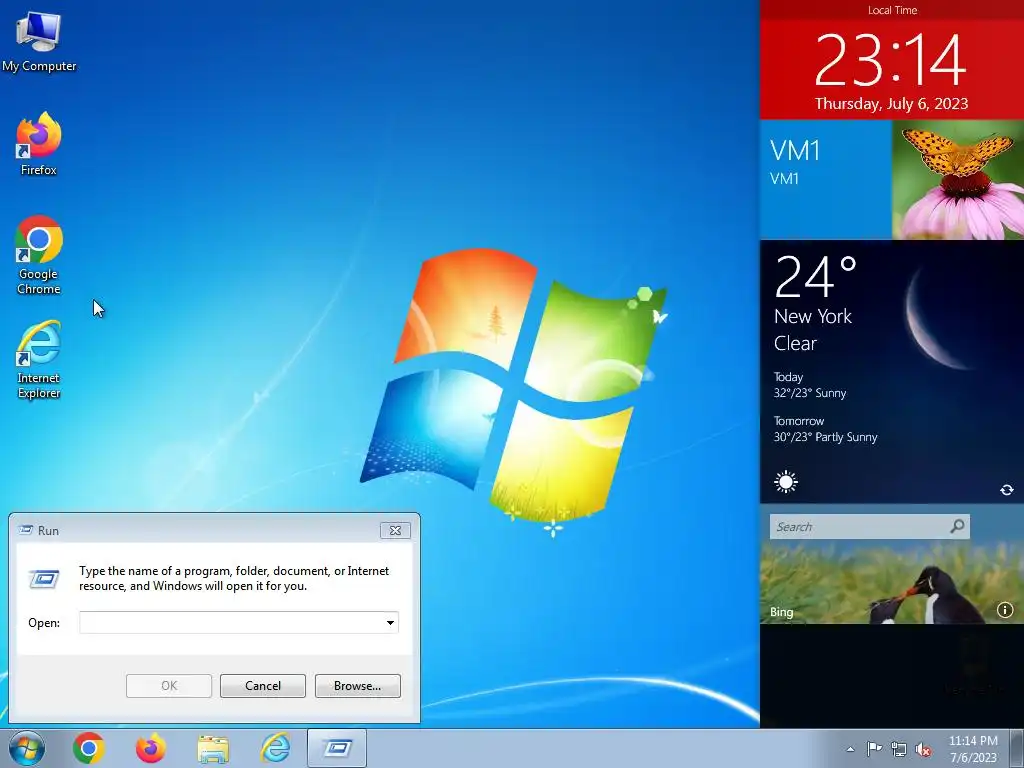1024x768 pixels.
Task: Click the search magnifier icon
Action: tap(957, 526)
